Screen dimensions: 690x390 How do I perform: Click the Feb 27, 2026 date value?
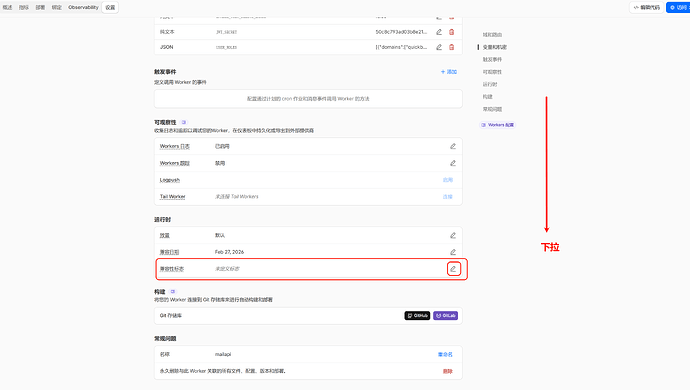point(229,252)
